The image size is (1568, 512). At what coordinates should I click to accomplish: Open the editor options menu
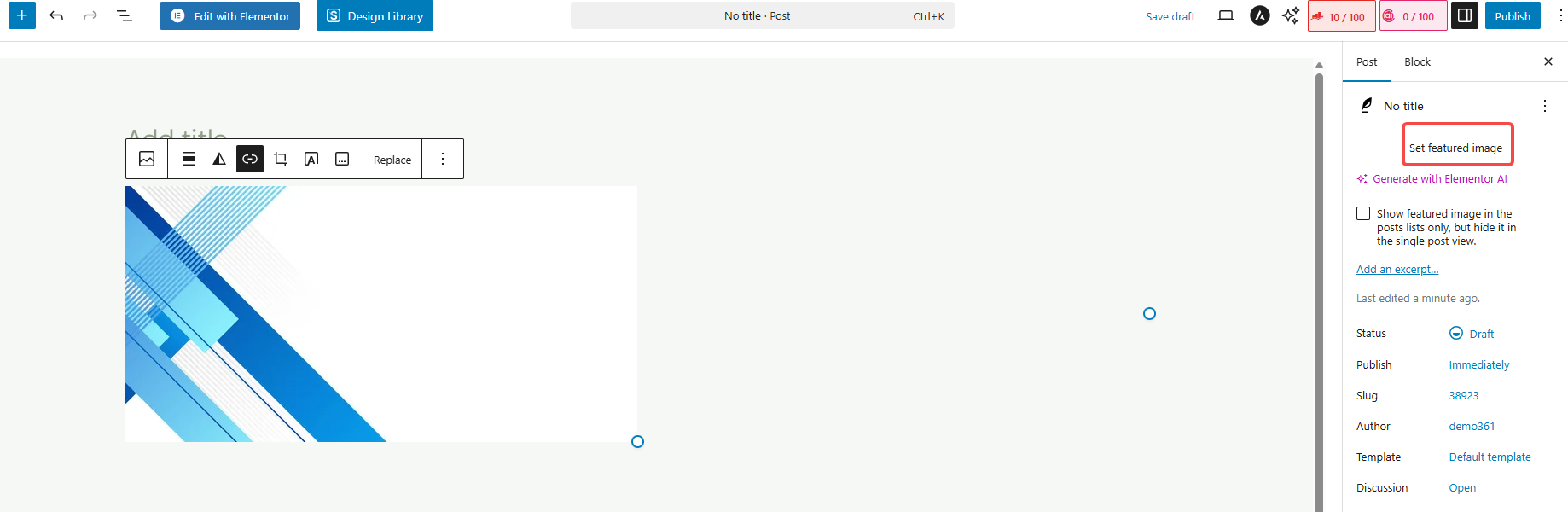tap(1560, 15)
